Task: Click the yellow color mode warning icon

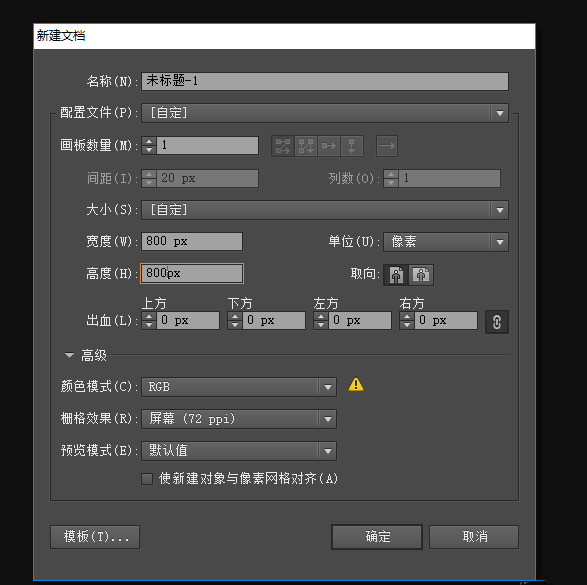Action: coord(356,384)
